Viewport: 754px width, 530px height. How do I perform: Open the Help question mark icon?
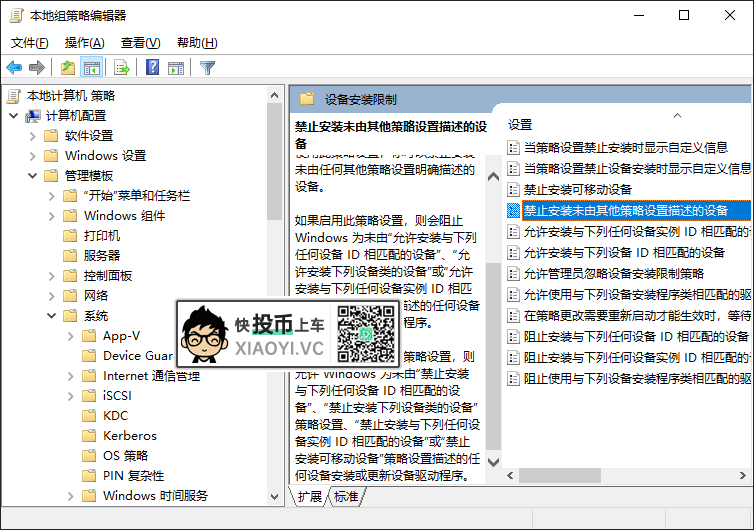click(152, 67)
